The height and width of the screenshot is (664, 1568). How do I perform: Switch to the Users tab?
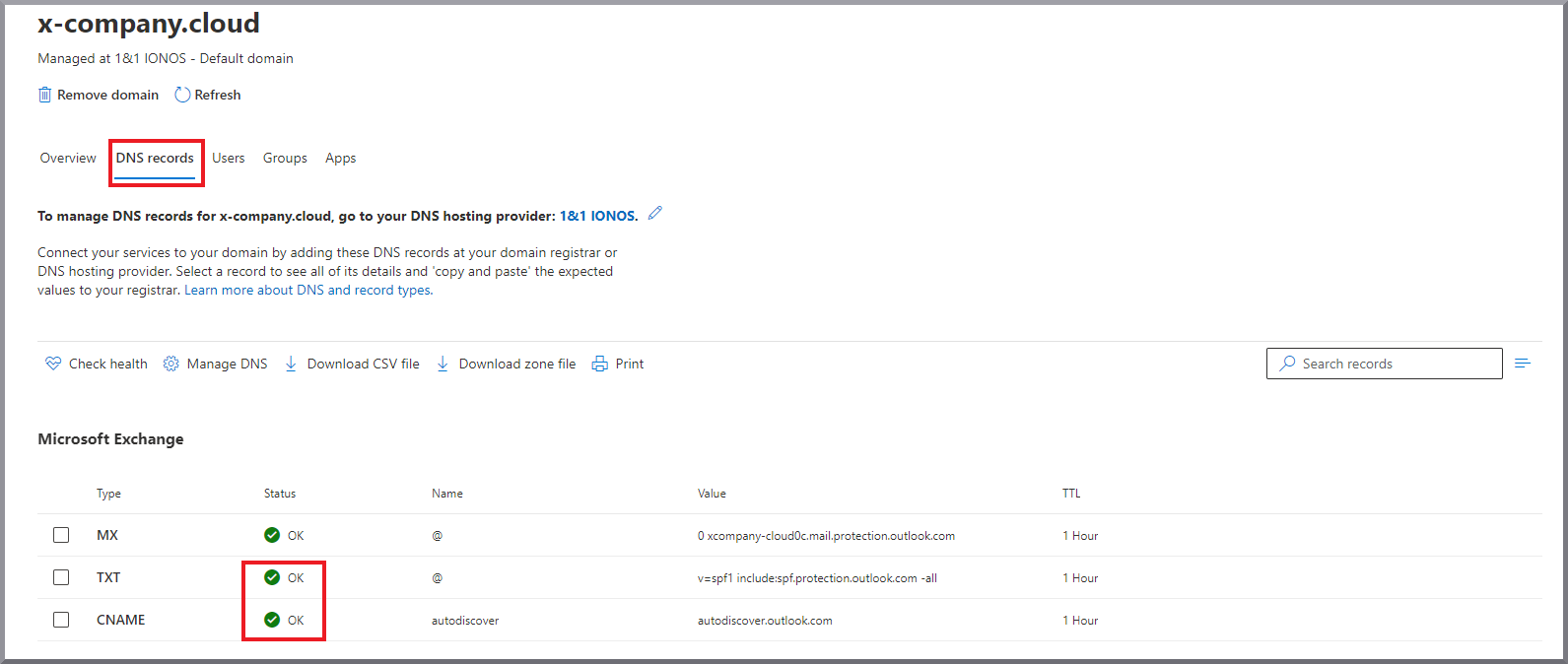pyautogui.click(x=229, y=158)
